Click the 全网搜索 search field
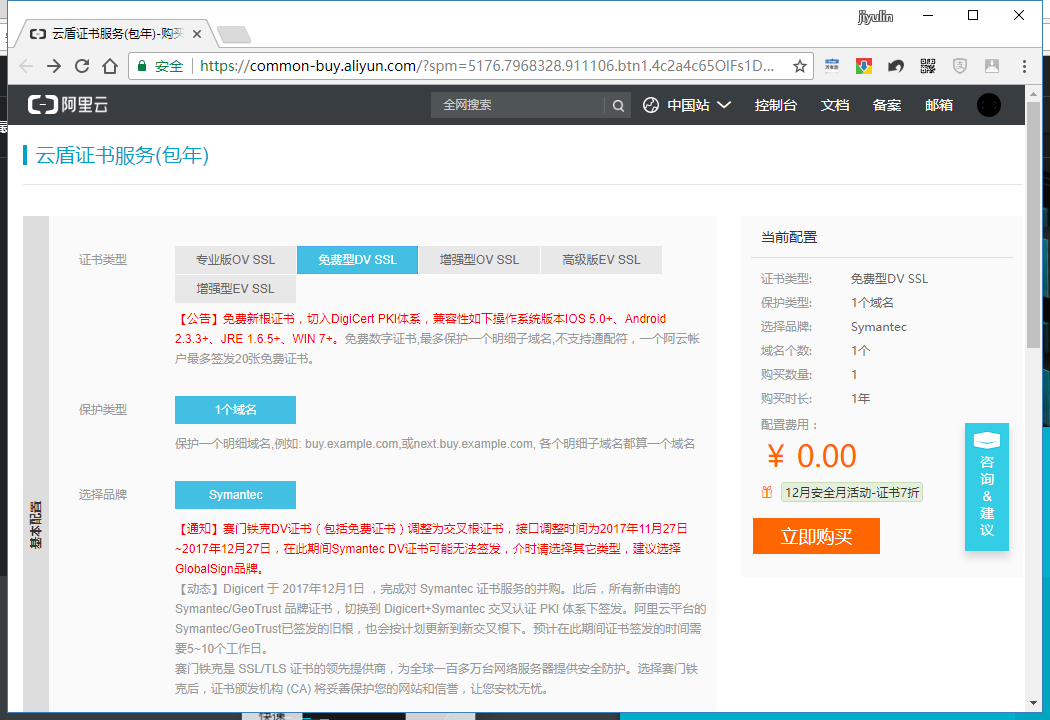 [517, 105]
